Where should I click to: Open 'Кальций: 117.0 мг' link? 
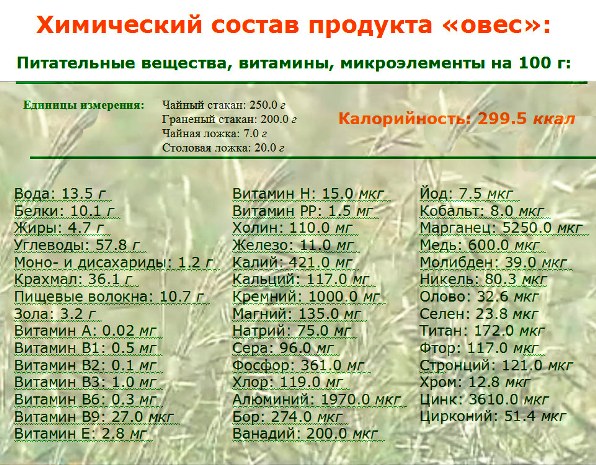coord(301,279)
